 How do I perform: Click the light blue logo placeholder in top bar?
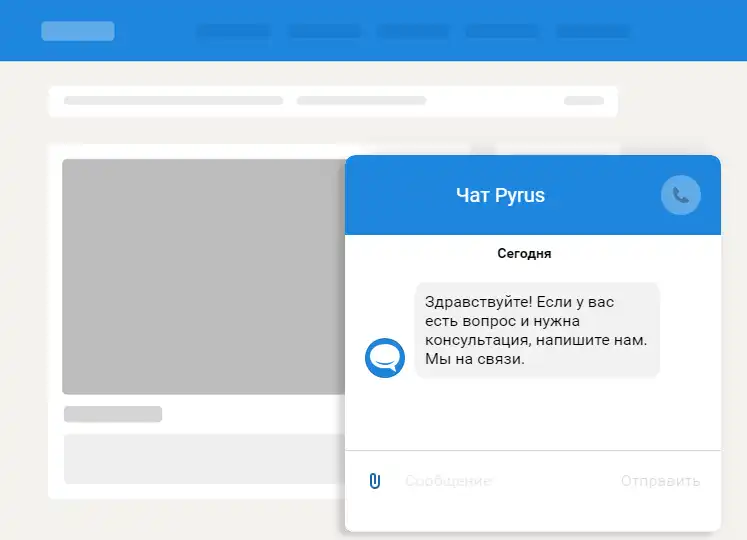coord(78,31)
